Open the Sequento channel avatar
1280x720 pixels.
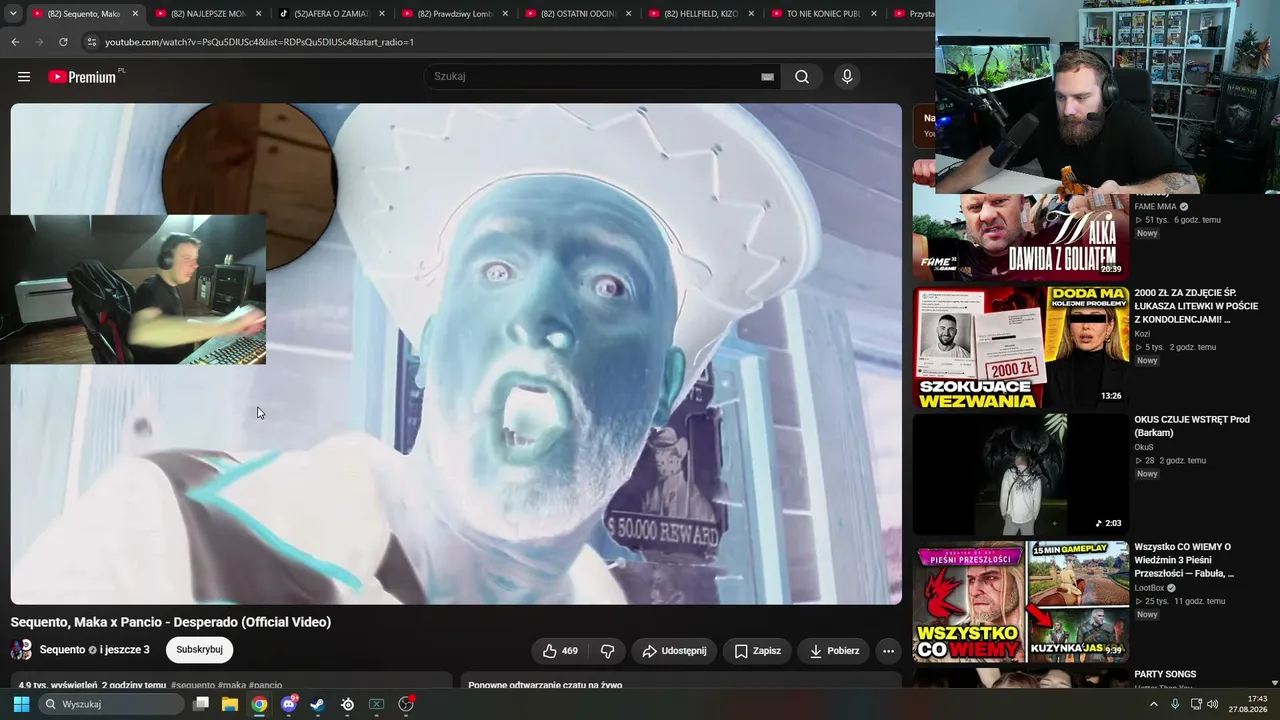click(x=21, y=650)
